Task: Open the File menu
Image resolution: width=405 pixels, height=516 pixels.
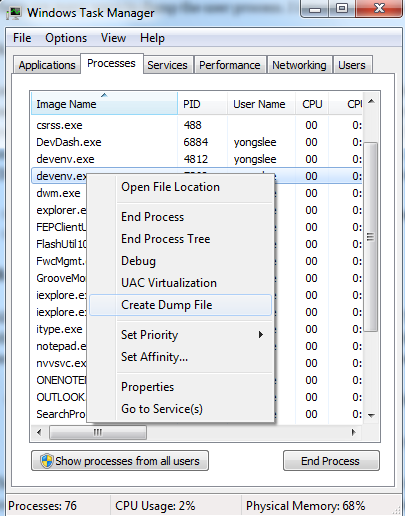Action: tap(22, 38)
